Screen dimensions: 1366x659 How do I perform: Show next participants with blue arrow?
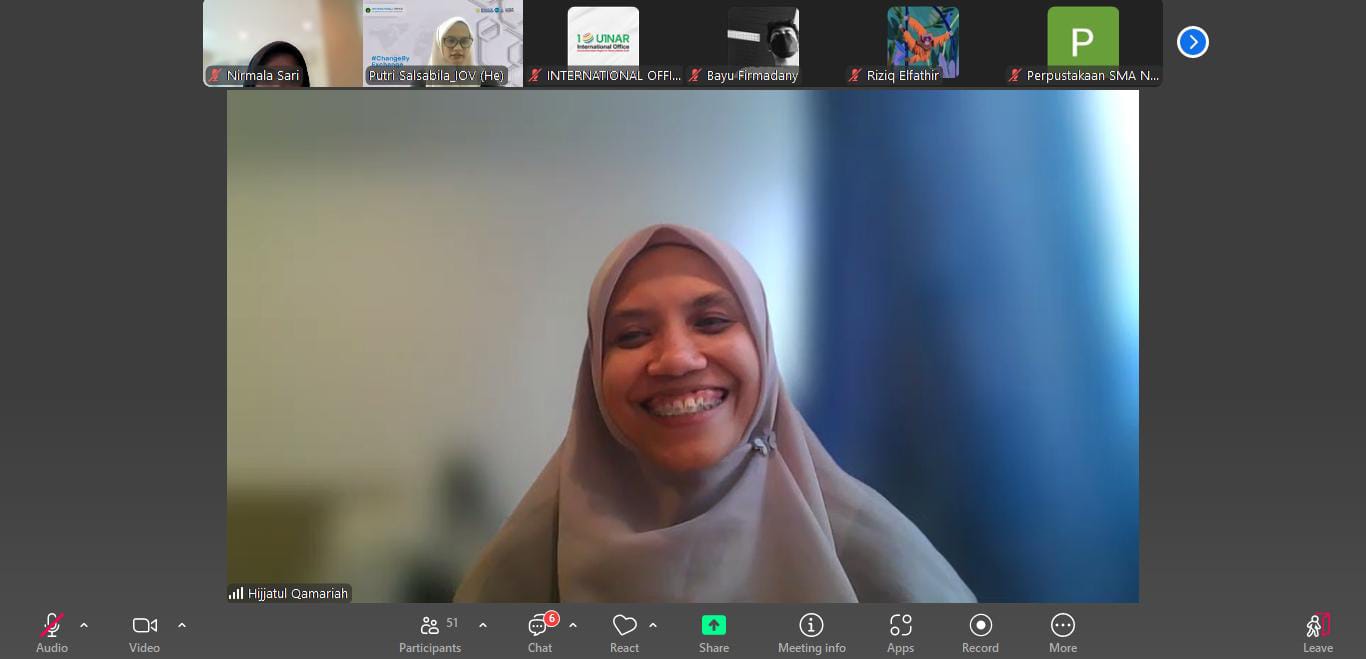click(1192, 42)
